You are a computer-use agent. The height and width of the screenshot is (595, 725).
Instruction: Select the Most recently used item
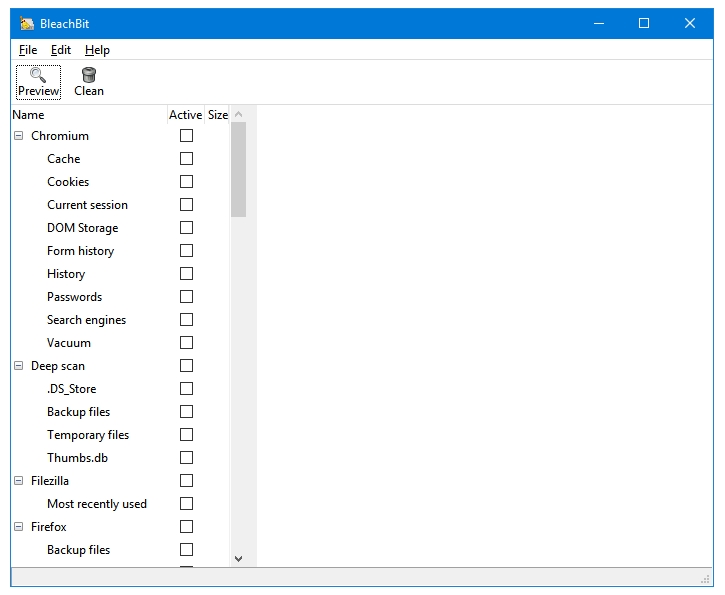(x=97, y=504)
